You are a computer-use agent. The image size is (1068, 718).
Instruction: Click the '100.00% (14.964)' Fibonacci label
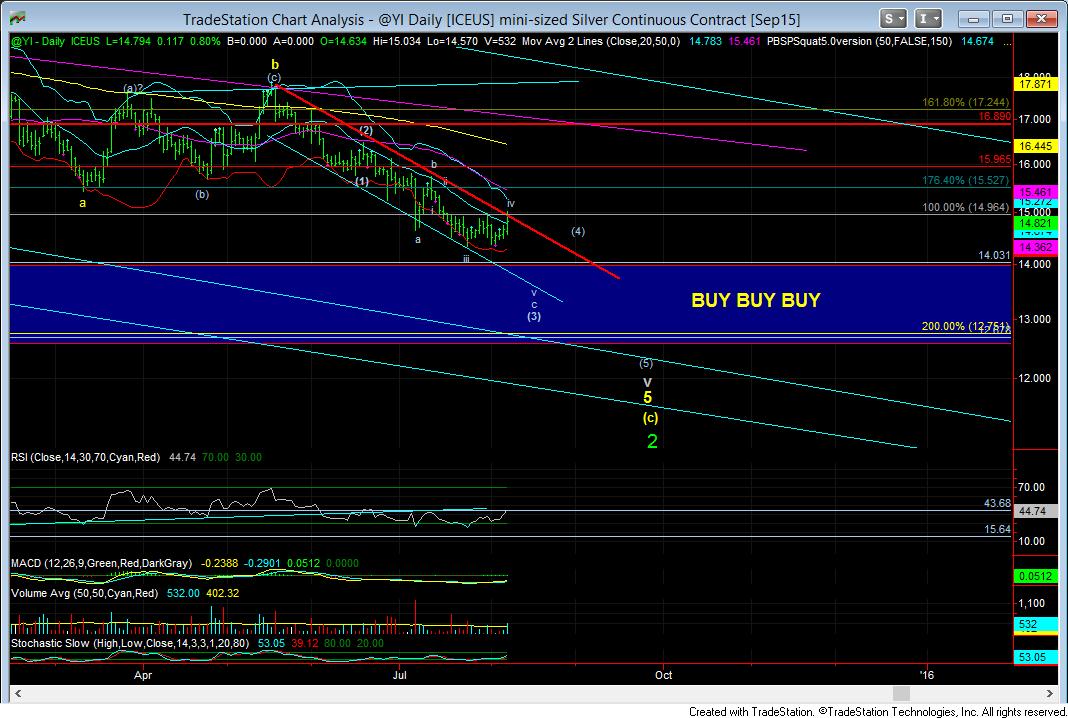click(x=965, y=208)
